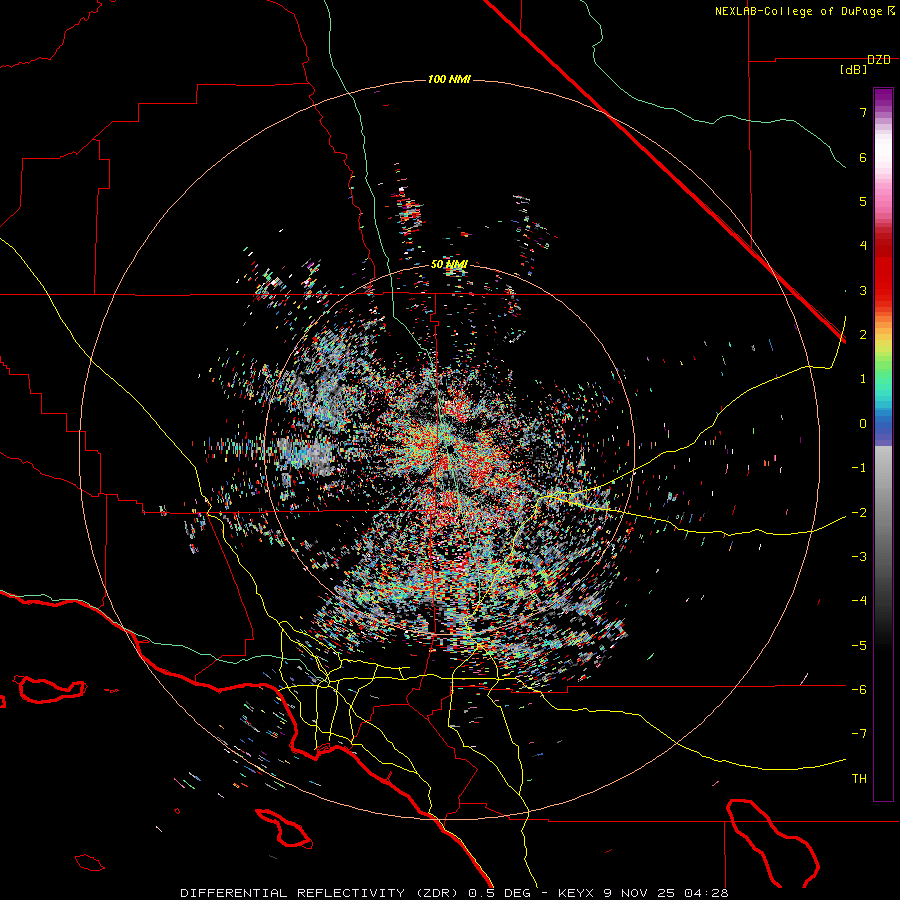Screen dimensions: 900x900
Task: Click the 3 value on color scale
Action: (x=863, y=290)
